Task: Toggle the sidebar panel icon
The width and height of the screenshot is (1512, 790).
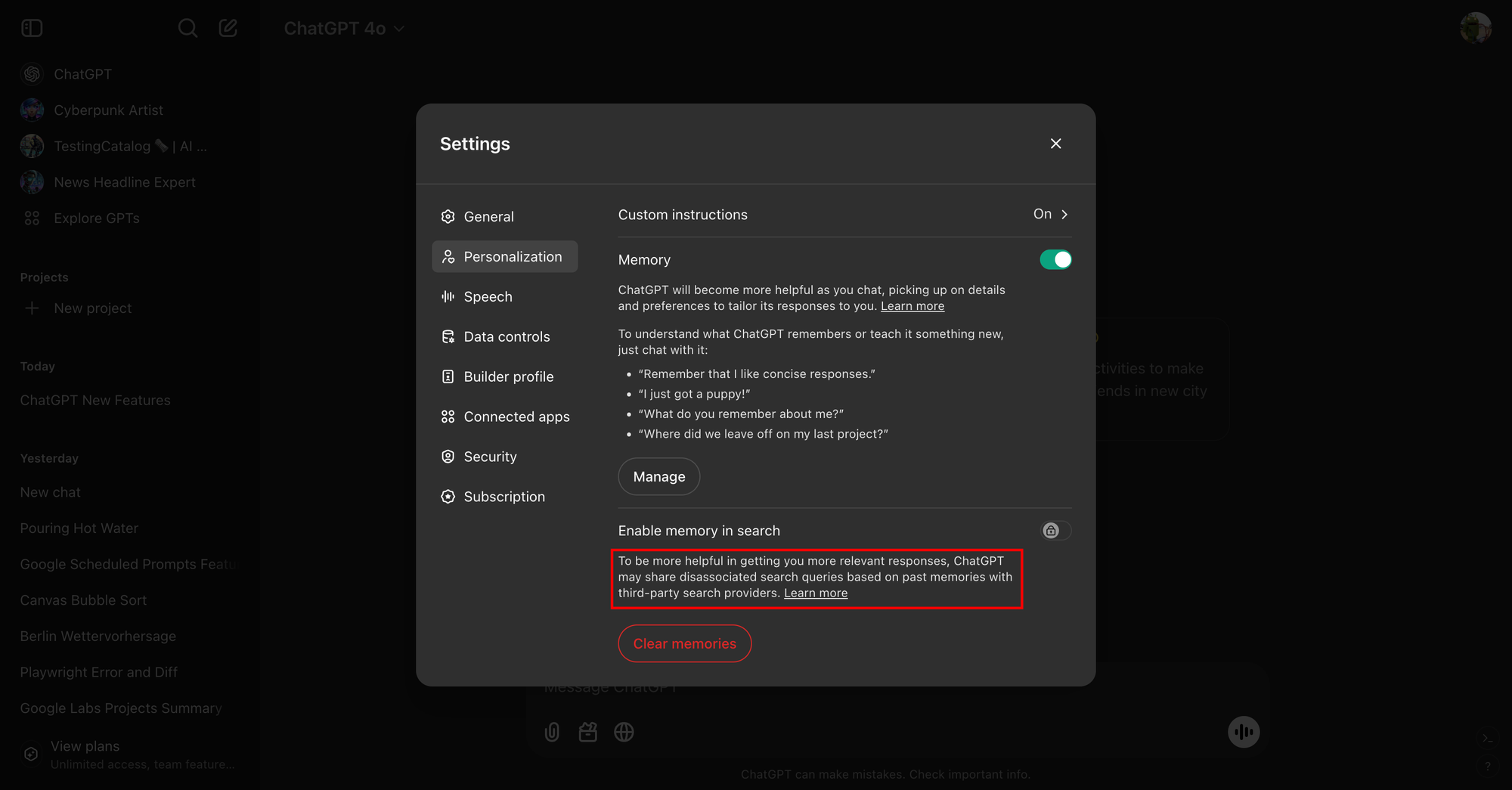Action: [32, 28]
